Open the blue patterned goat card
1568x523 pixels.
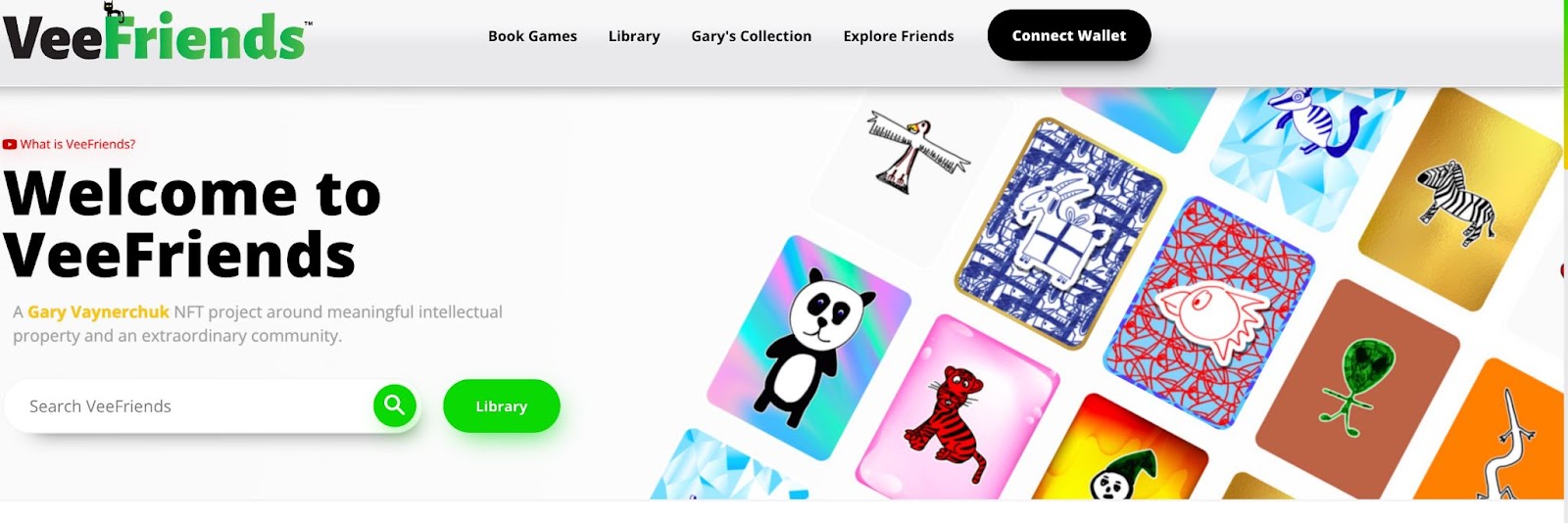click(x=1060, y=233)
